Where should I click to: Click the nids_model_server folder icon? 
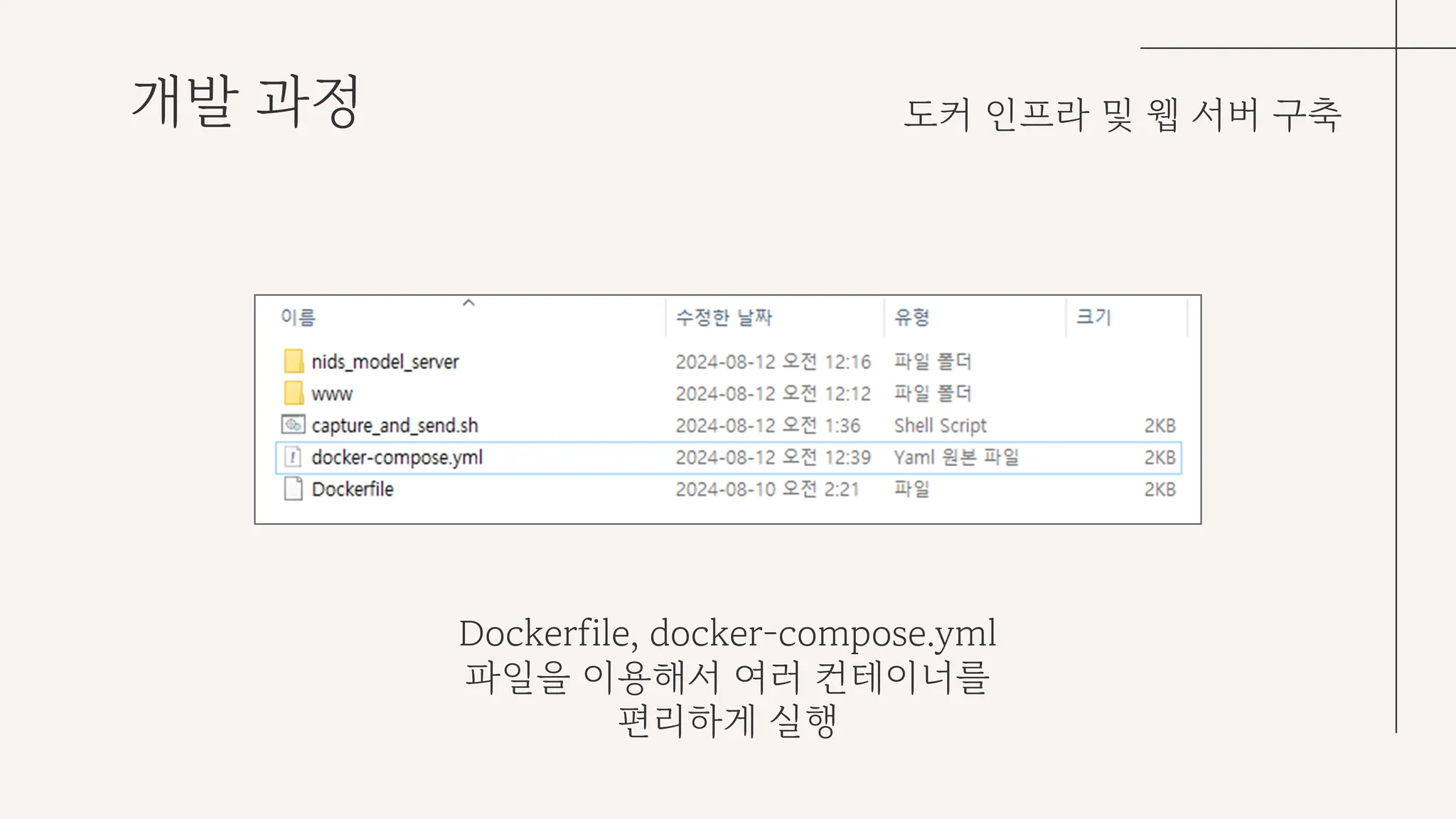[x=293, y=361]
